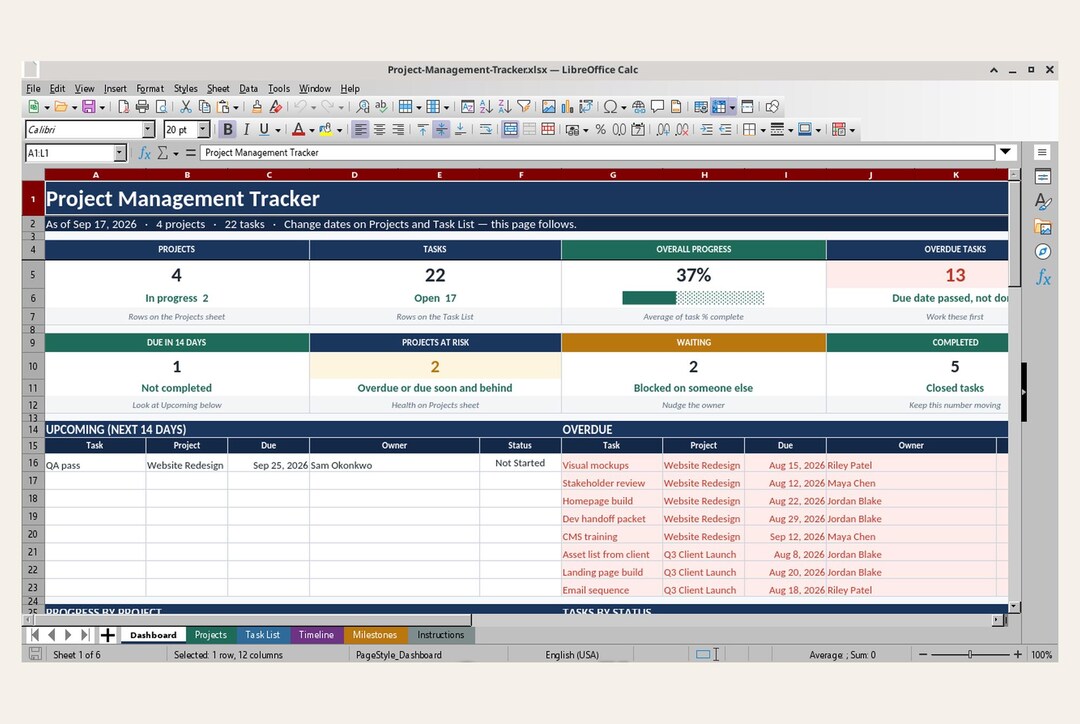Zoom in with the plus button
Screen dimensions: 1080x724
(x=1017, y=654)
